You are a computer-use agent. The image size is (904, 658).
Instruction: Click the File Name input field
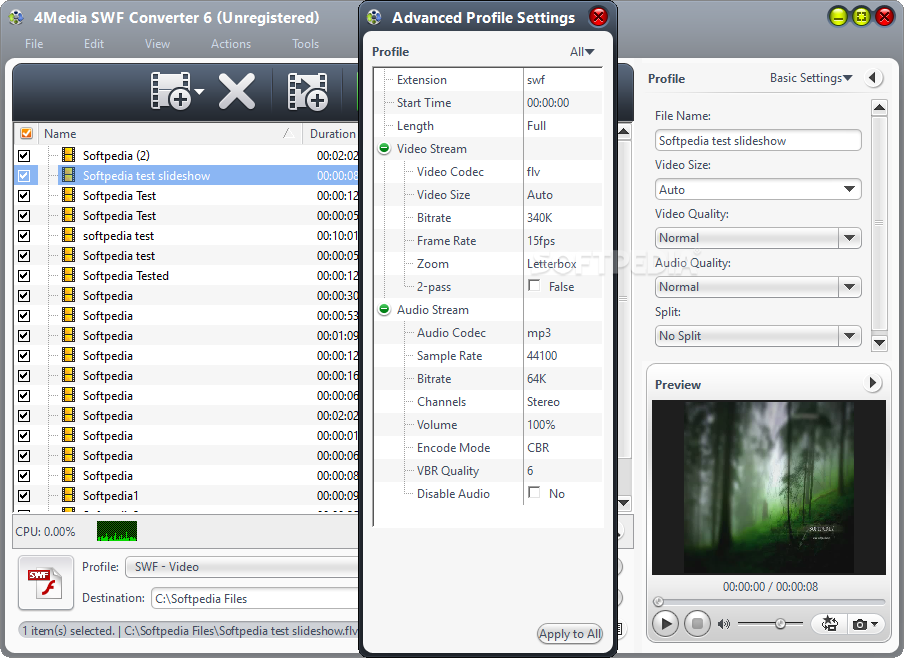(x=758, y=141)
